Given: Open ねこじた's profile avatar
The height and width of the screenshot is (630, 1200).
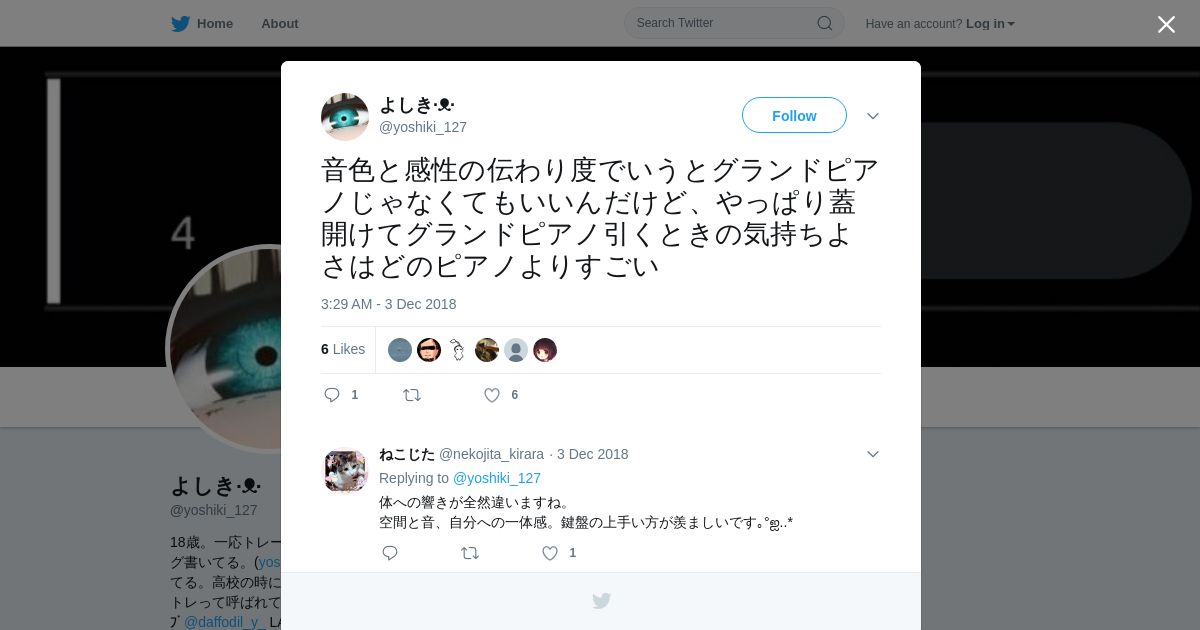Looking at the screenshot, I should [x=345, y=470].
